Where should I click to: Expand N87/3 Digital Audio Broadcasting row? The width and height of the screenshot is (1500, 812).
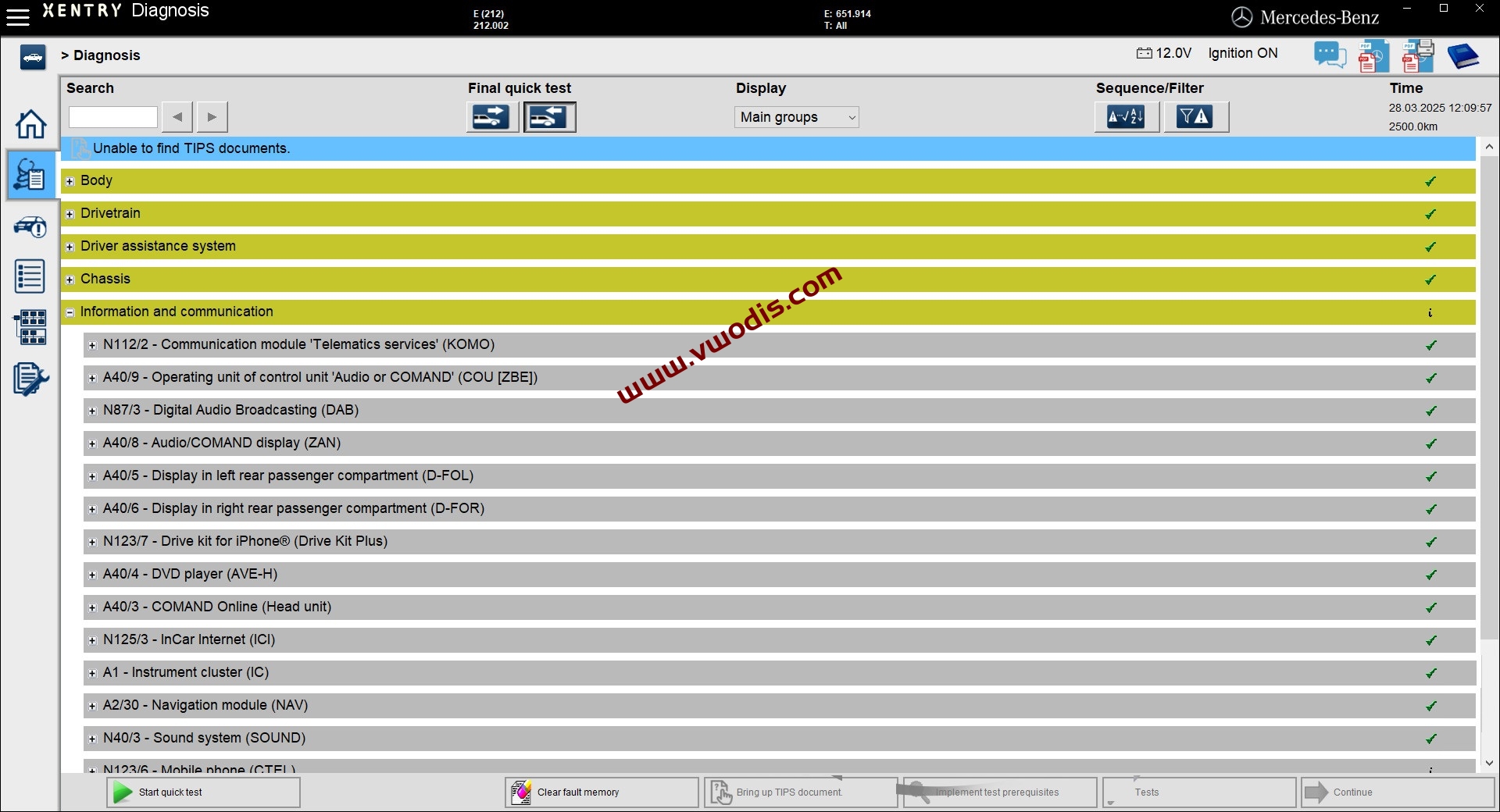[92, 411]
